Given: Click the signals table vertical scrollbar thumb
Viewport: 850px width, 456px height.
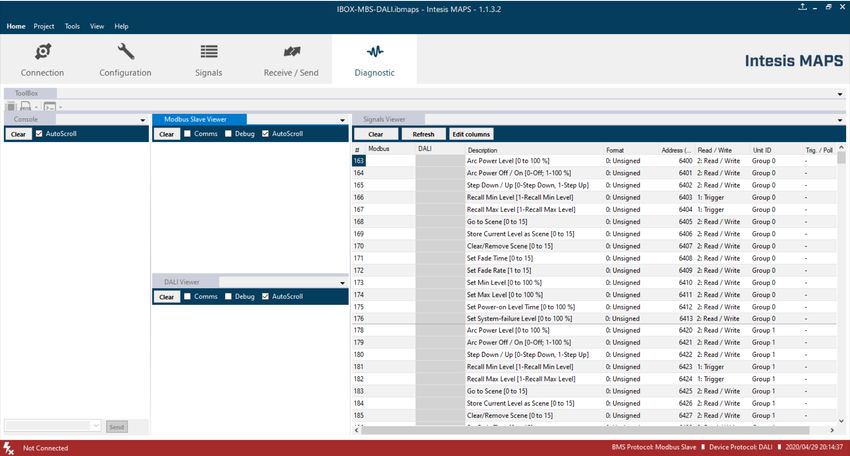Looking at the screenshot, I should (x=841, y=158).
